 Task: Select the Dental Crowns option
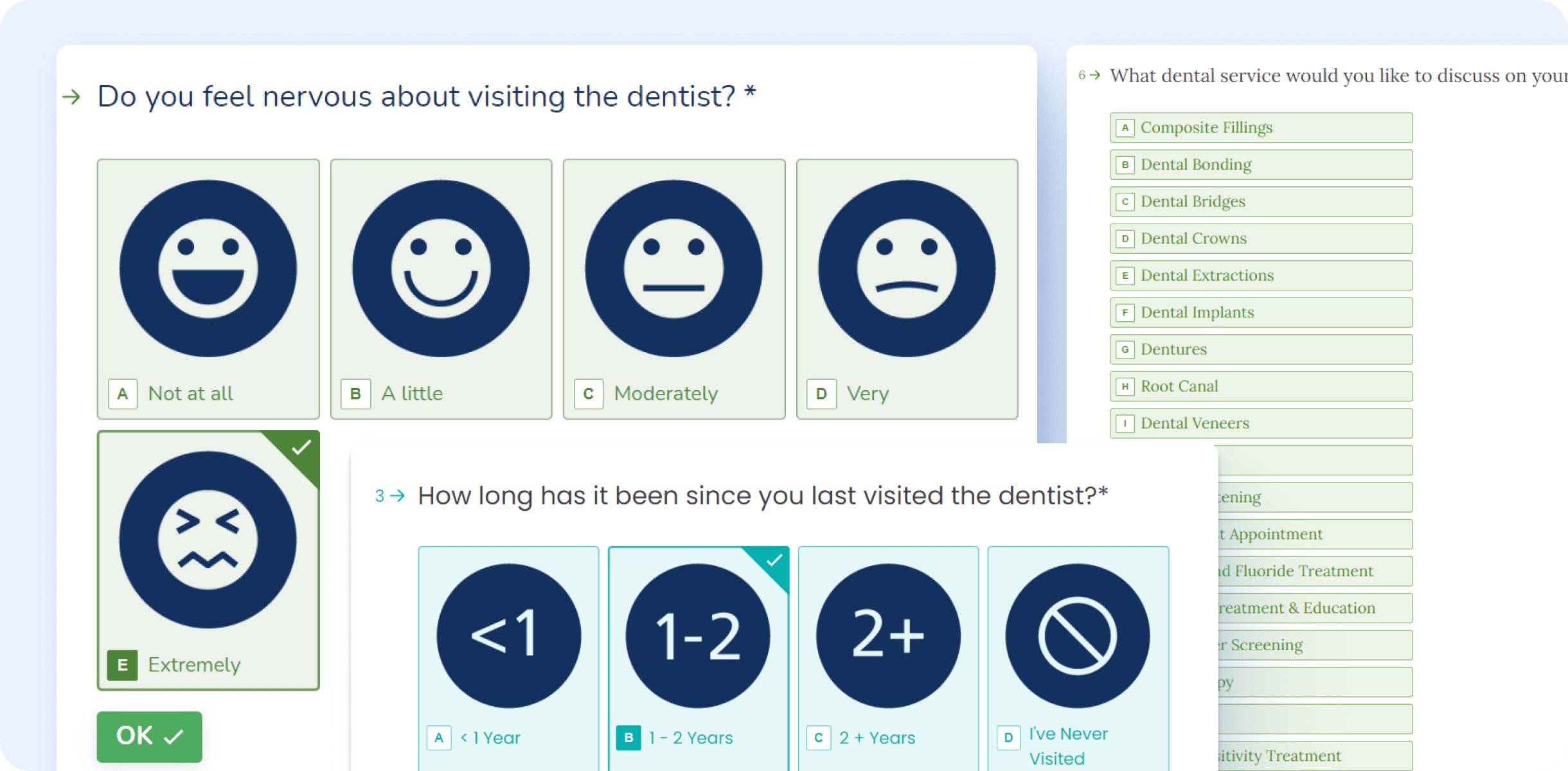coord(1260,238)
